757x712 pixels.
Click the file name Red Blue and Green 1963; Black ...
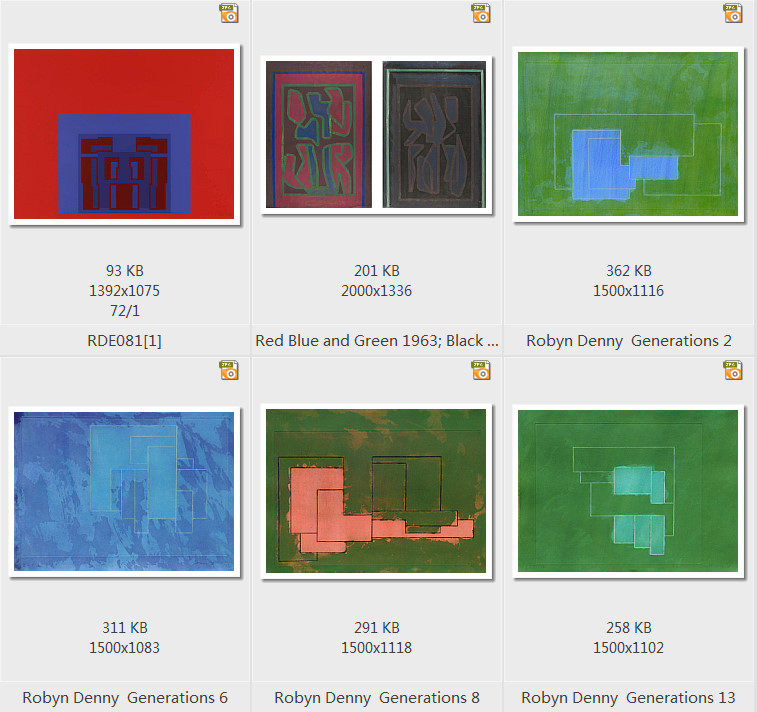pos(377,341)
